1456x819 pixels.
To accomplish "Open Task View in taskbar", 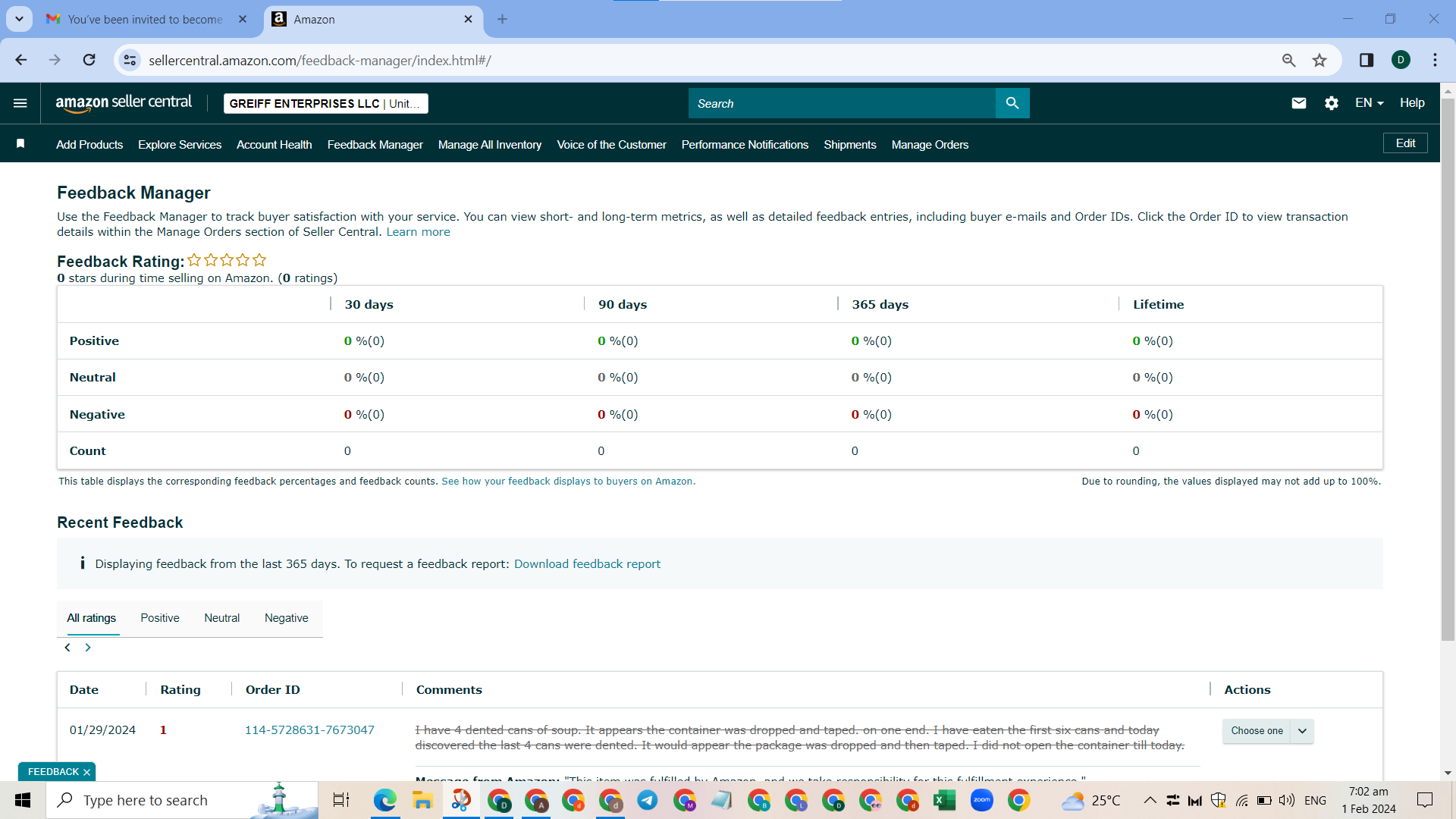I will click(x=341, y=801).
